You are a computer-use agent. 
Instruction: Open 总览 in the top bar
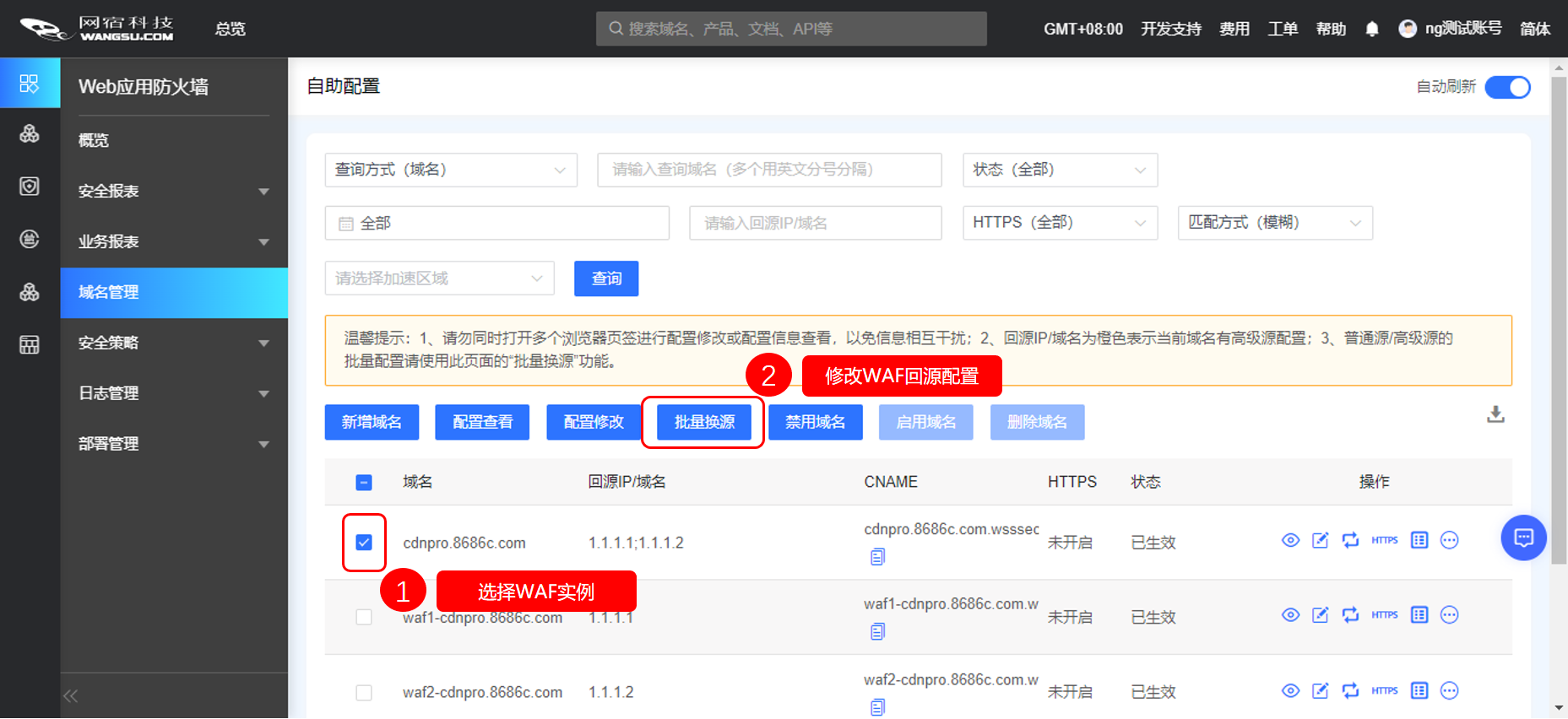pyautogui.click(x=230, y=29)
